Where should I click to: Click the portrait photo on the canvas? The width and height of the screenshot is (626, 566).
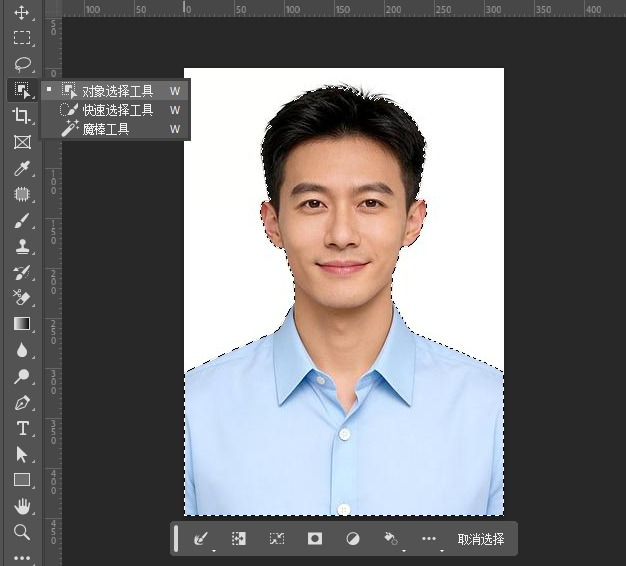pyautogui.click(x=344, y=291)
